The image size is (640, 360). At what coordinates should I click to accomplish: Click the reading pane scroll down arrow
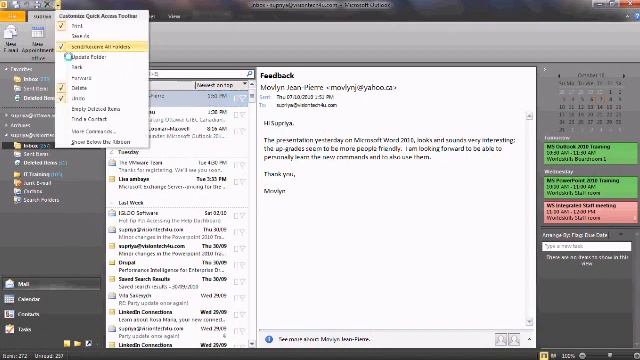[529, 322]
